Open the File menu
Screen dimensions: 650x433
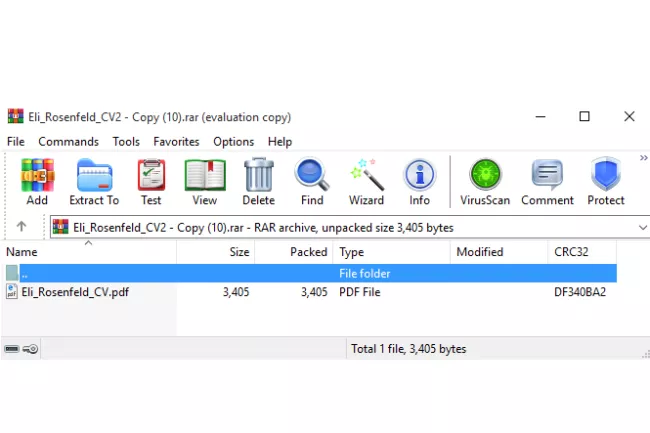16,142
